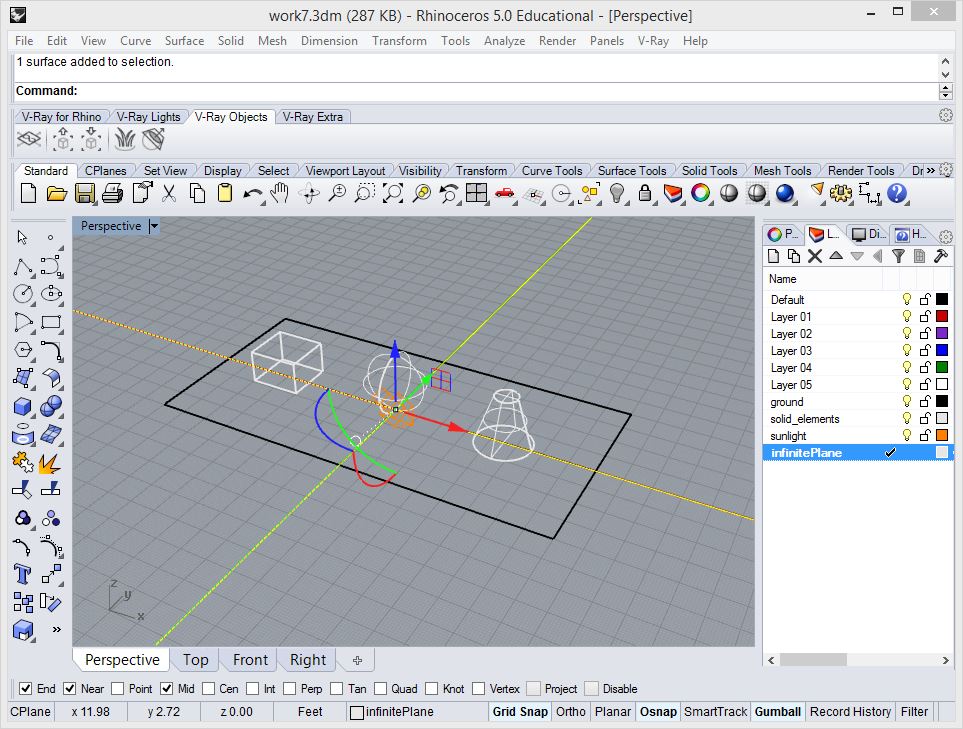This screenshot has width=963, height=729.
Task: Click the padlock Lock objects icon
Action: [x=645, y=194]
